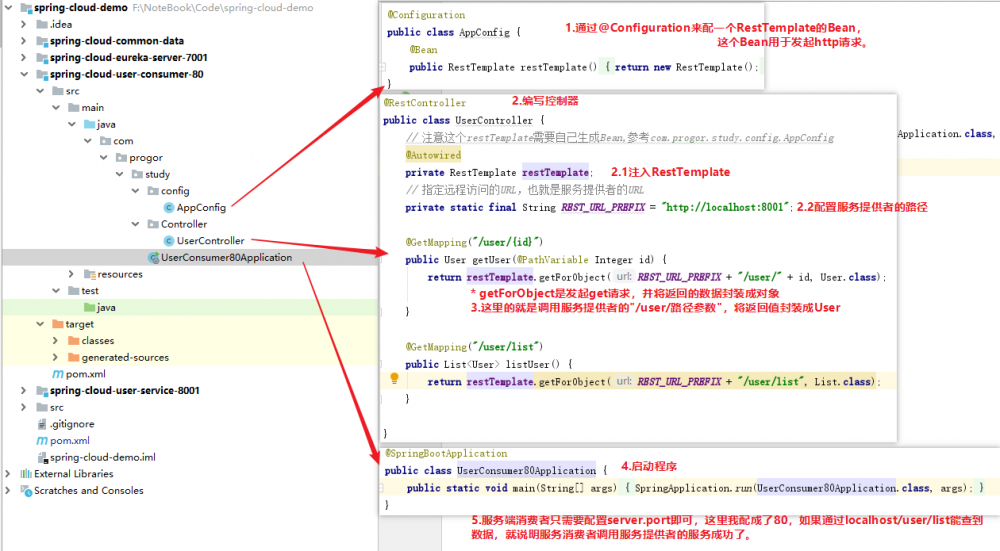Click the "/user/{id}" GetMapping string
Image resolution: width=1000 pixels, height=551 pixels.
[507, 242]
